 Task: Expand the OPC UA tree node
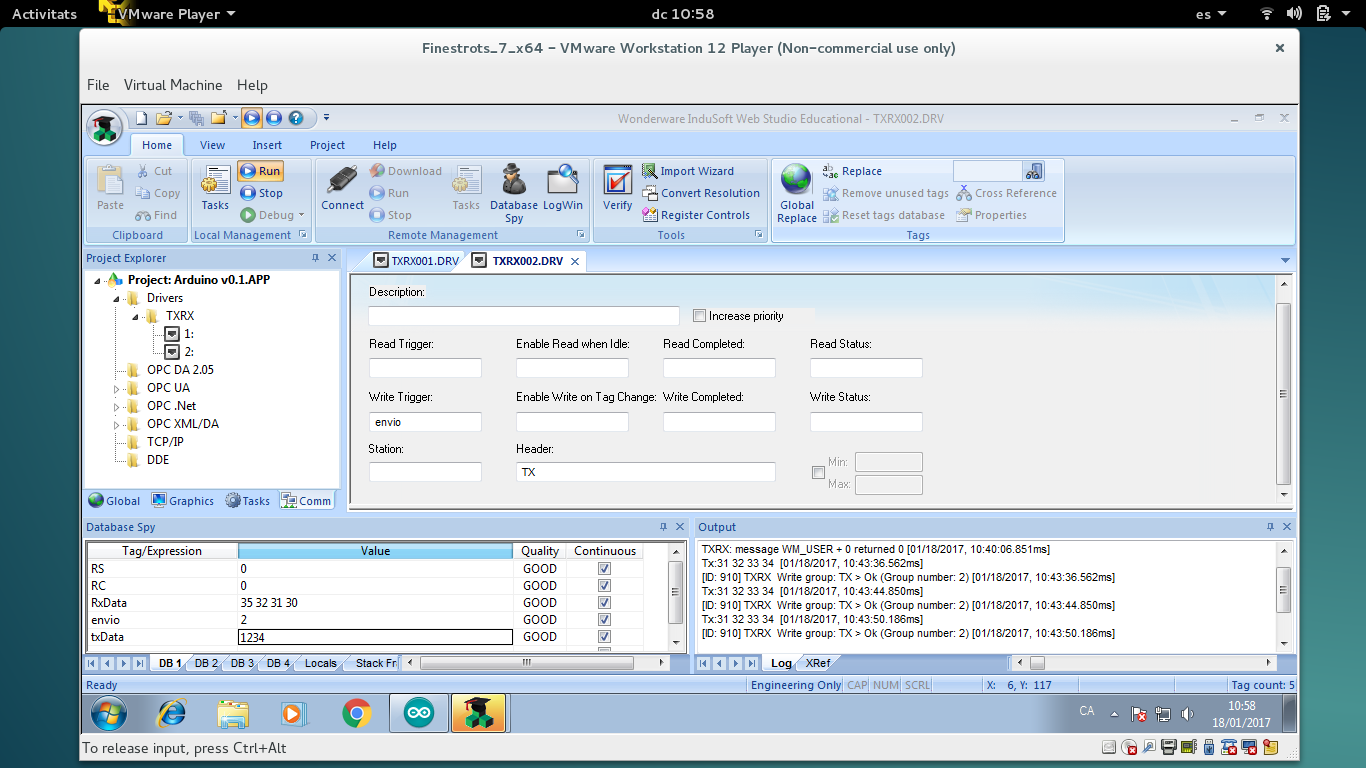click(x=116, y=389)
